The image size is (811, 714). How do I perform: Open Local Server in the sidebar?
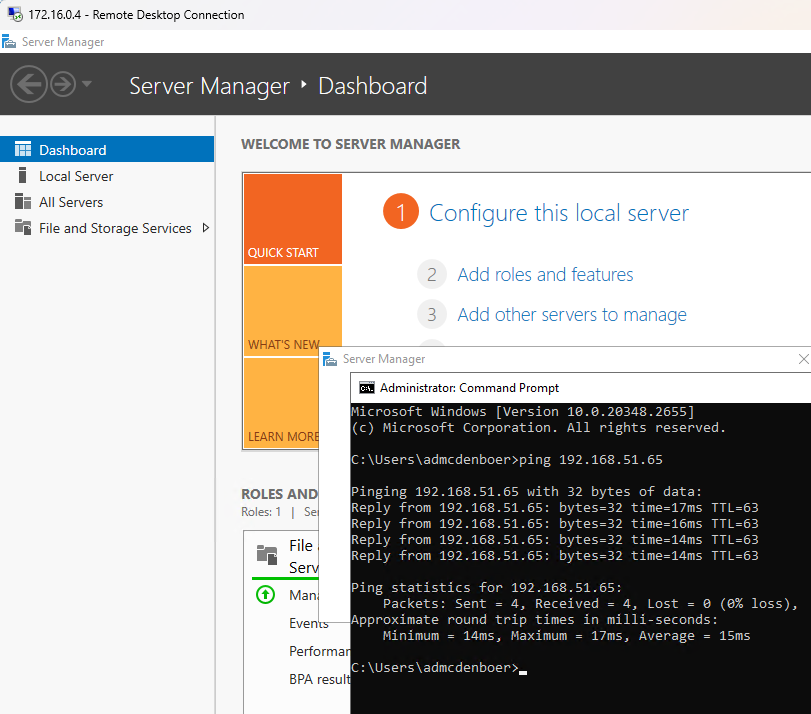tap(76, 176)
